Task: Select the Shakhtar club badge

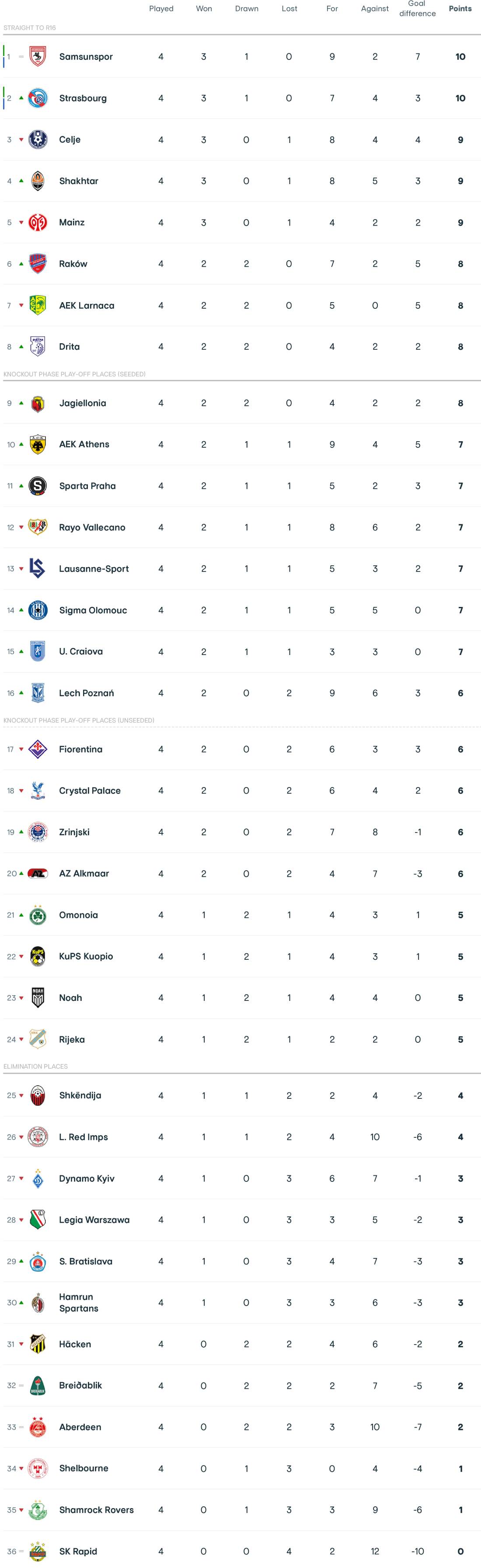Action: (38, 181)
